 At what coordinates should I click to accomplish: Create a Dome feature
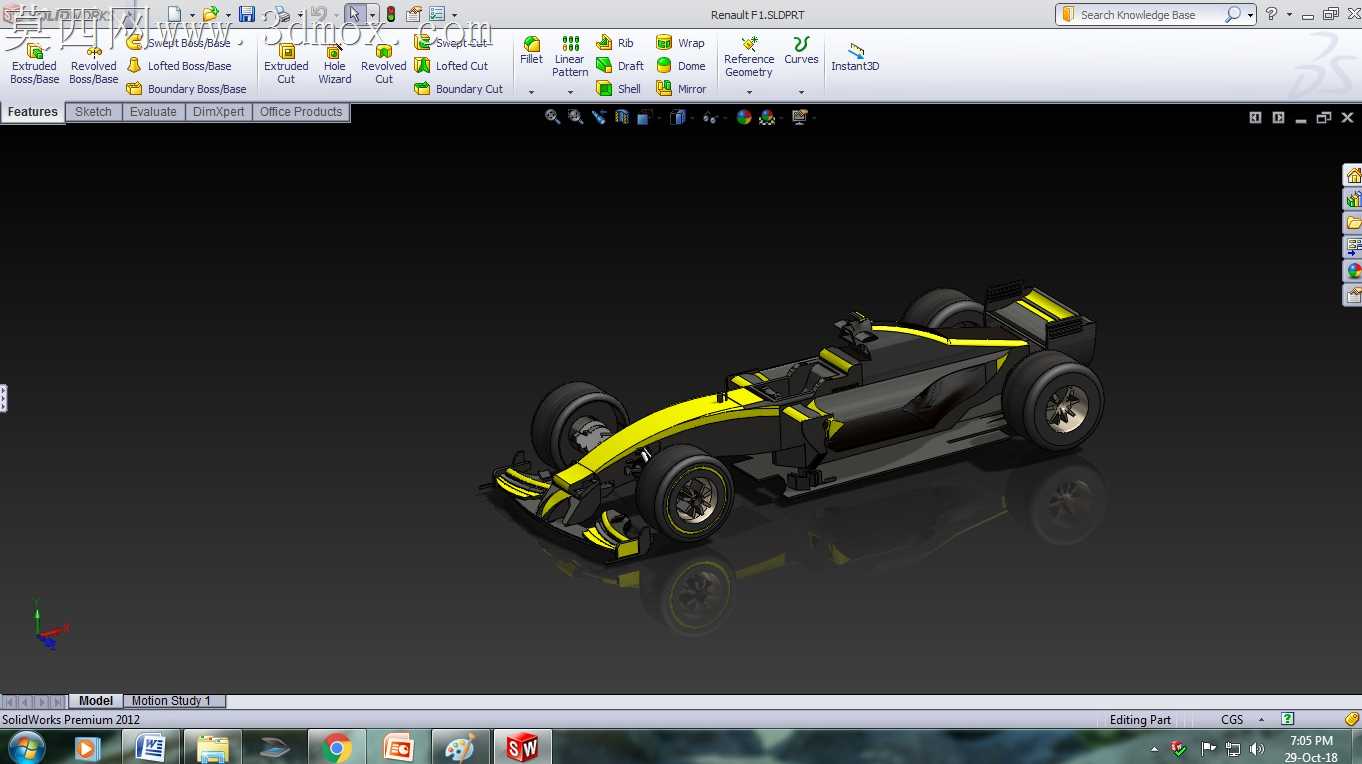coord(681,66)
